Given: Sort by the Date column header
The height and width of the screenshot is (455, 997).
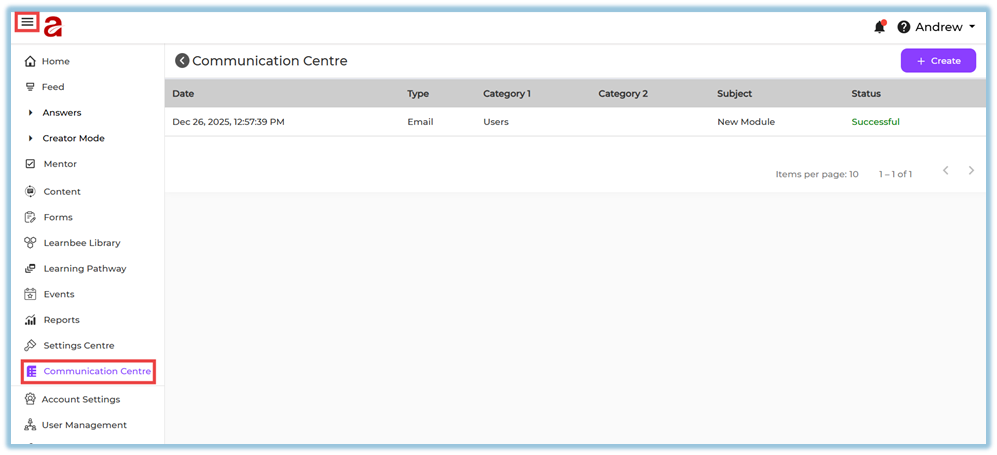Looking at the screenshot, I should [x=183, y=94].
